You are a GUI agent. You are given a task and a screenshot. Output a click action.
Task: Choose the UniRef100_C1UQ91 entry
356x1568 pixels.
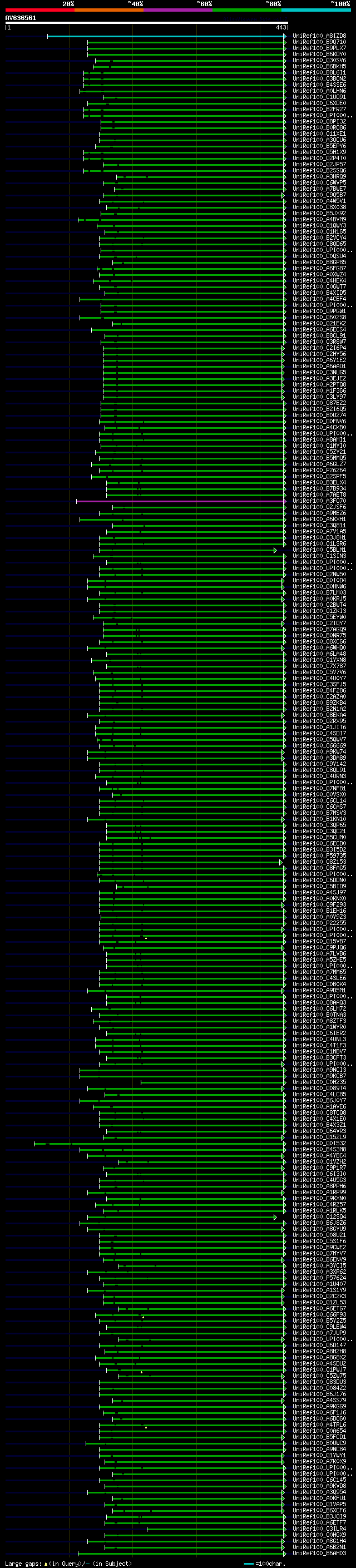coord(319,97)
